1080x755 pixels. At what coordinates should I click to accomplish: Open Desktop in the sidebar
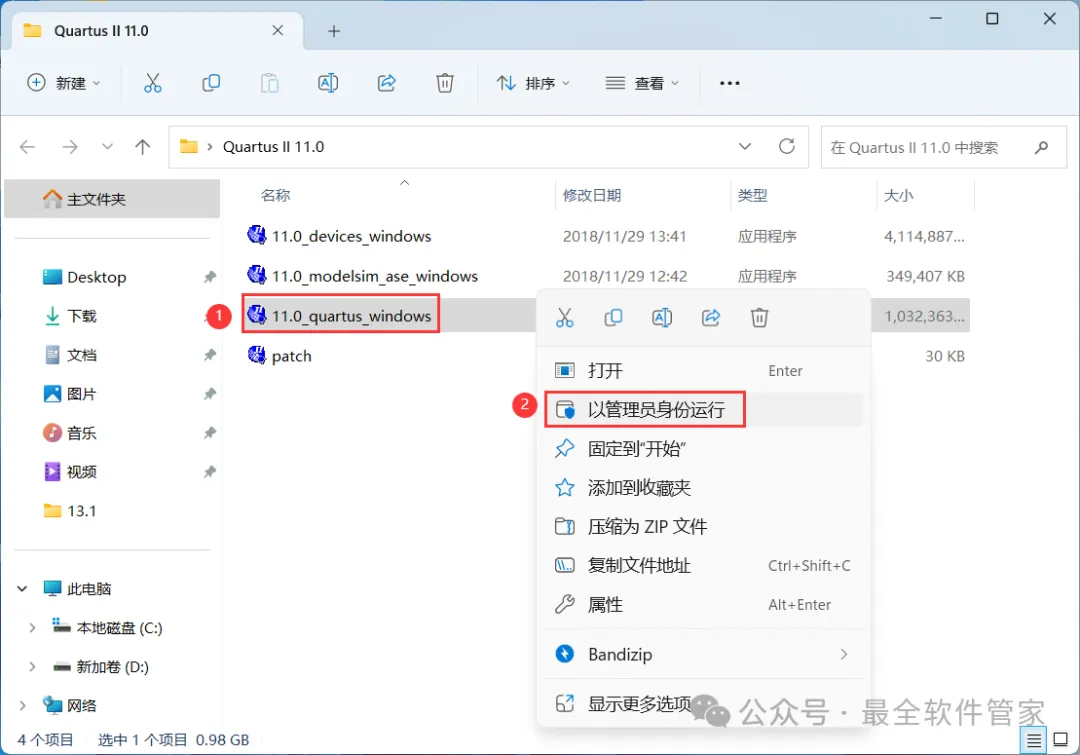[x=96, y=277]
